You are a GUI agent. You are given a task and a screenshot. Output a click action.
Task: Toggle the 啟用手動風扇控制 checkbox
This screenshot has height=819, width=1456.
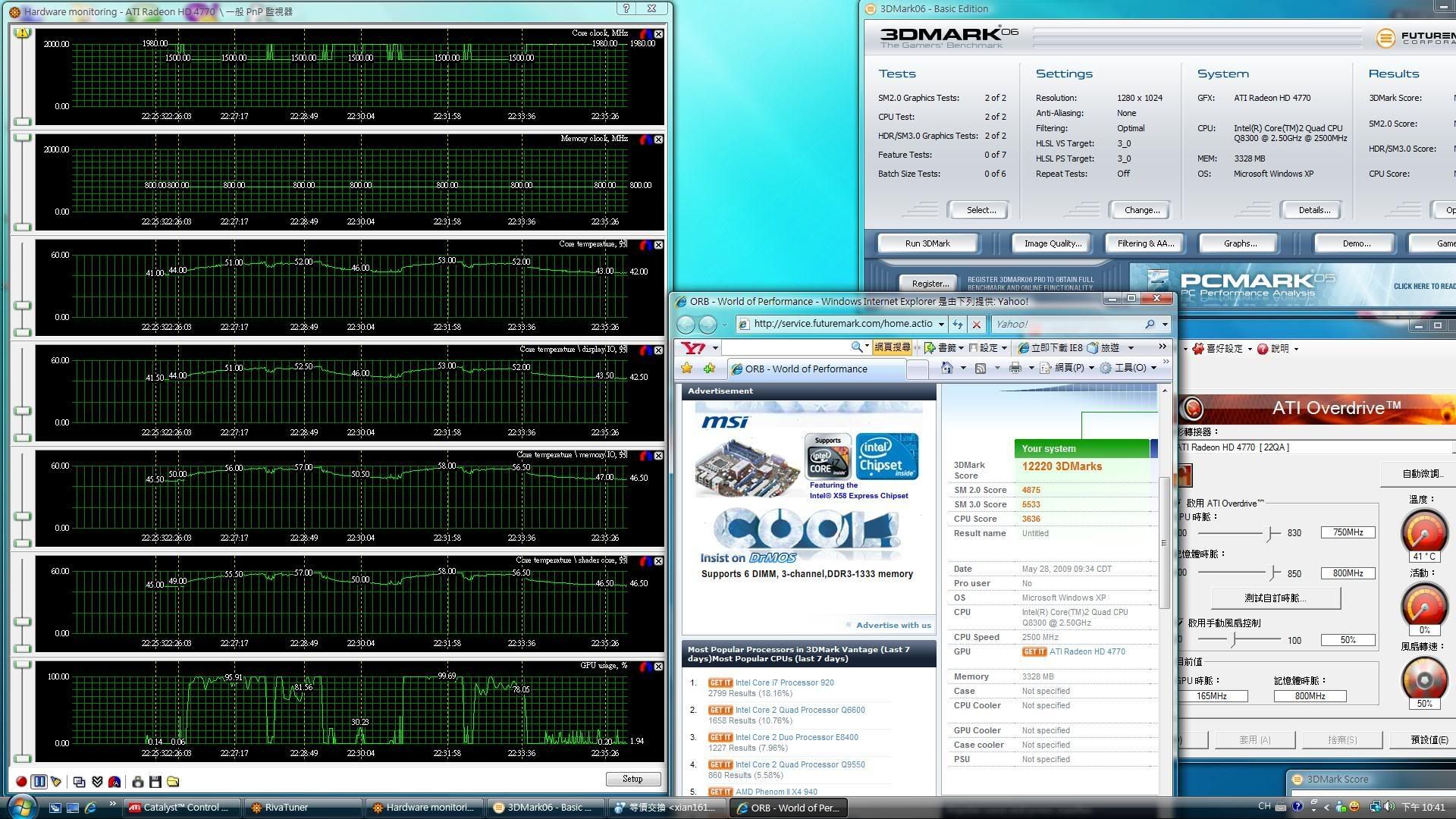coord(1181,623)
